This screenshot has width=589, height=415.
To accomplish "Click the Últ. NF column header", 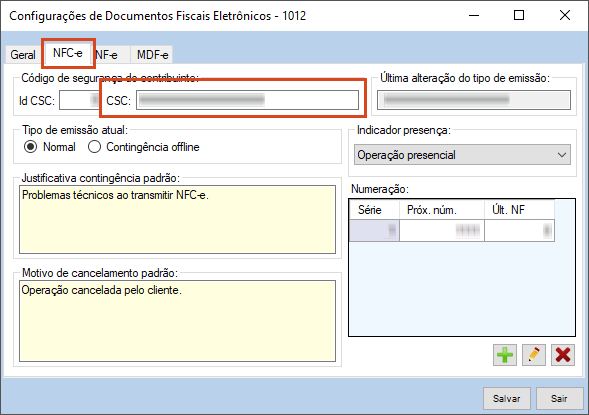I will tap(520, 210).
